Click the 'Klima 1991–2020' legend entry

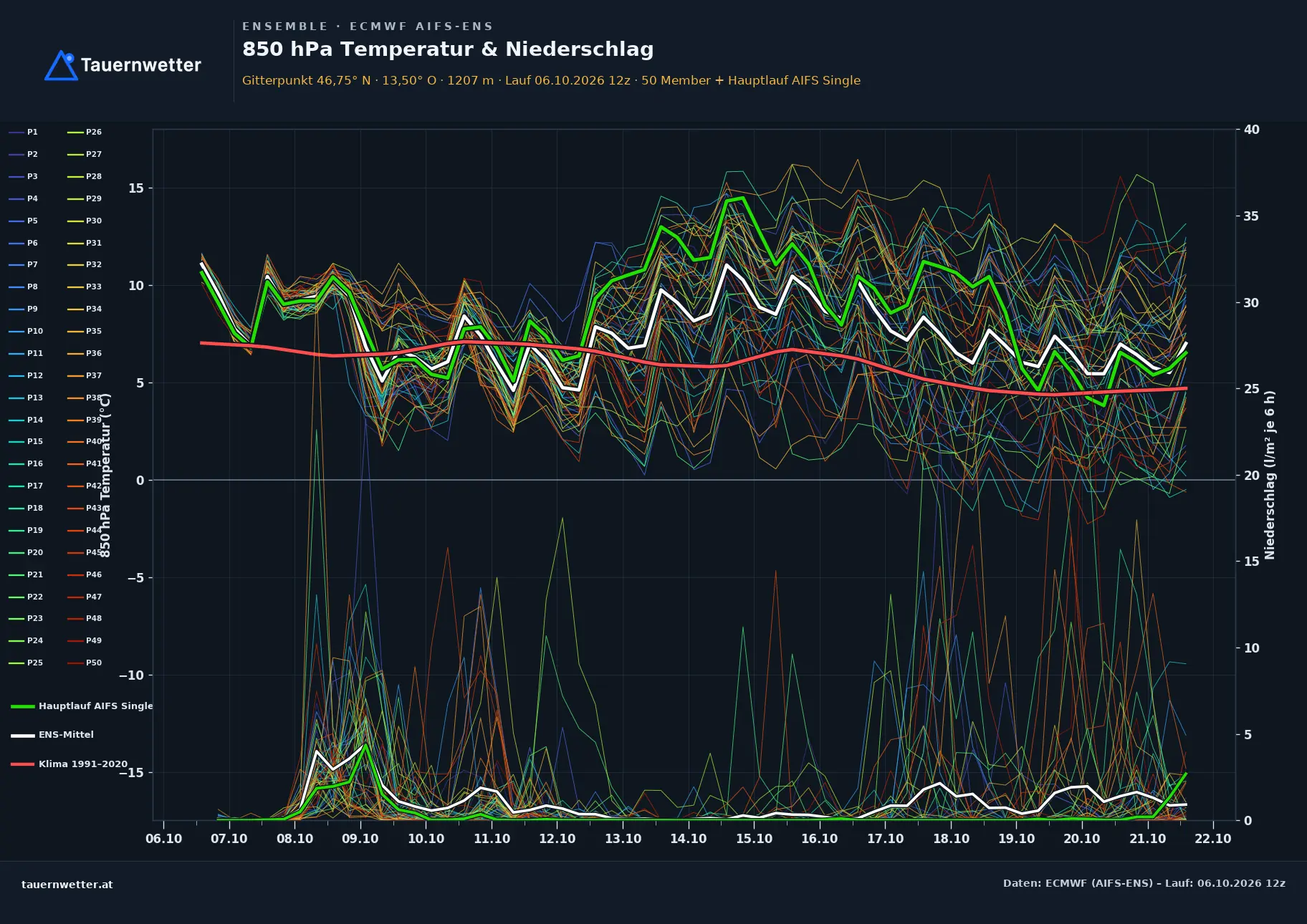pos(70,764)
